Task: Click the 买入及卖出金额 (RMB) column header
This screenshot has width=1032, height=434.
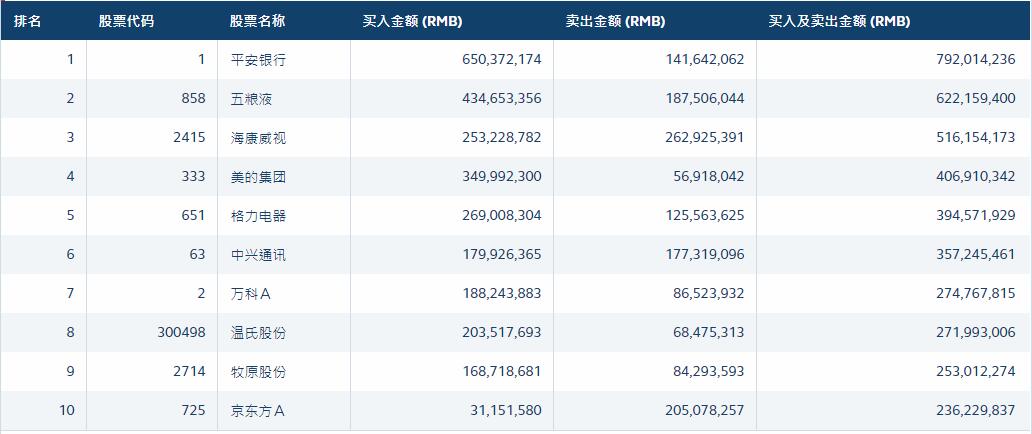Action: click(839, 21)
